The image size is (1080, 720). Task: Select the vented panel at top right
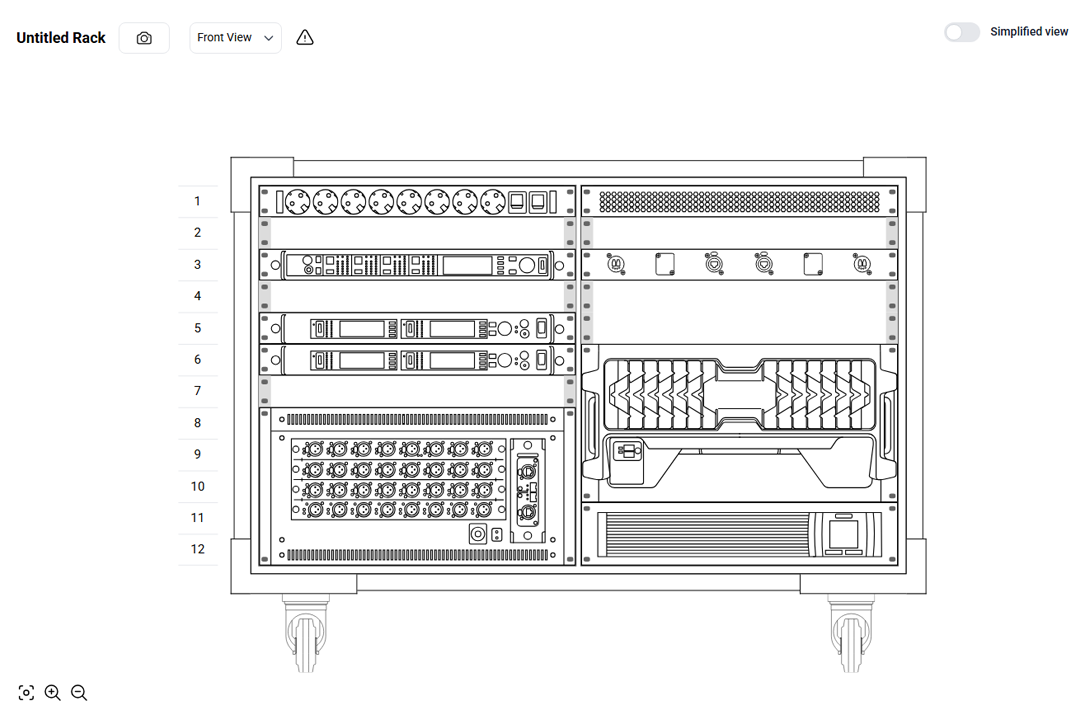[x=739, y=201]
